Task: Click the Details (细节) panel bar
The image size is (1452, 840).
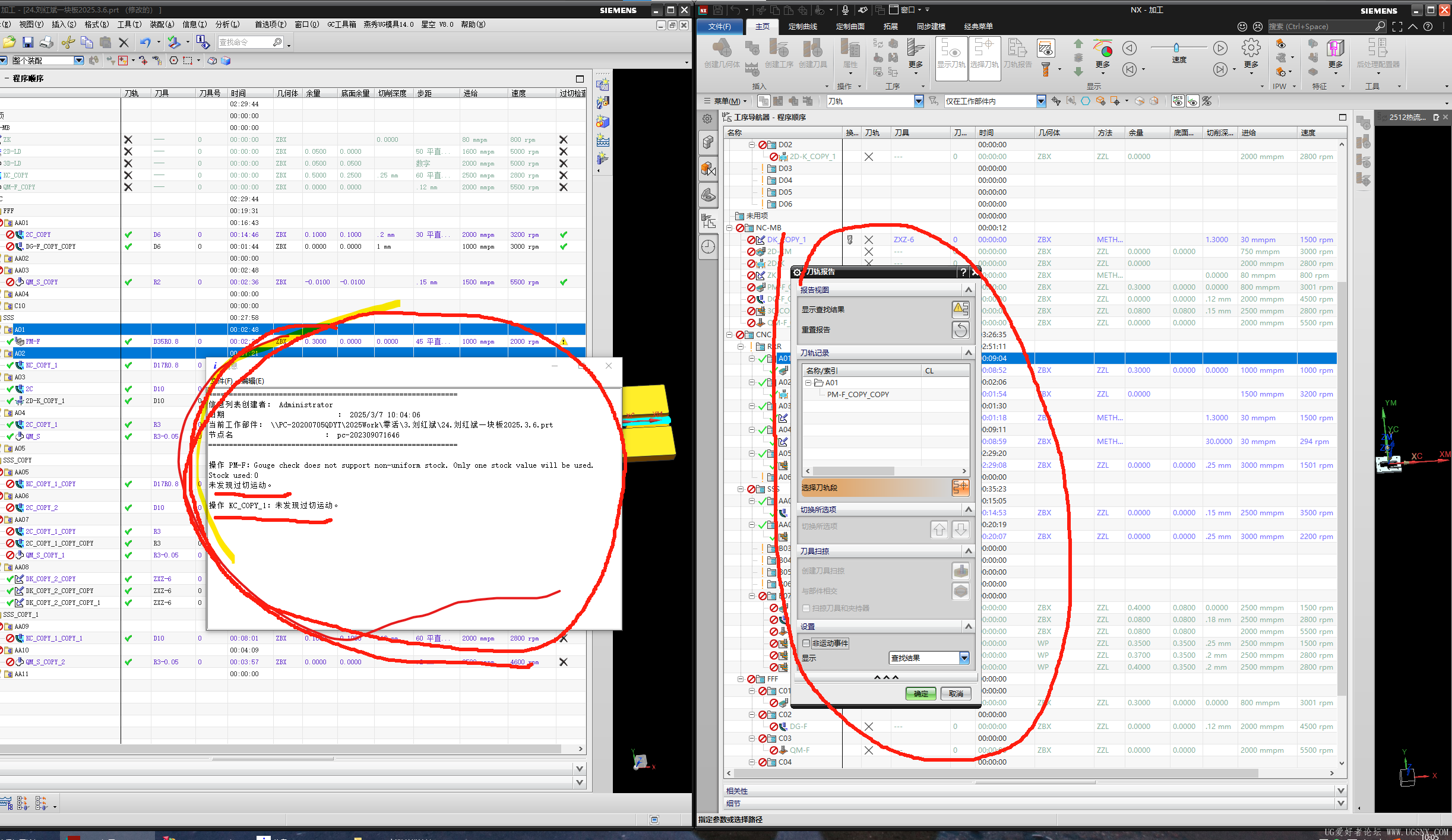Action: [x=1035, y=803]
